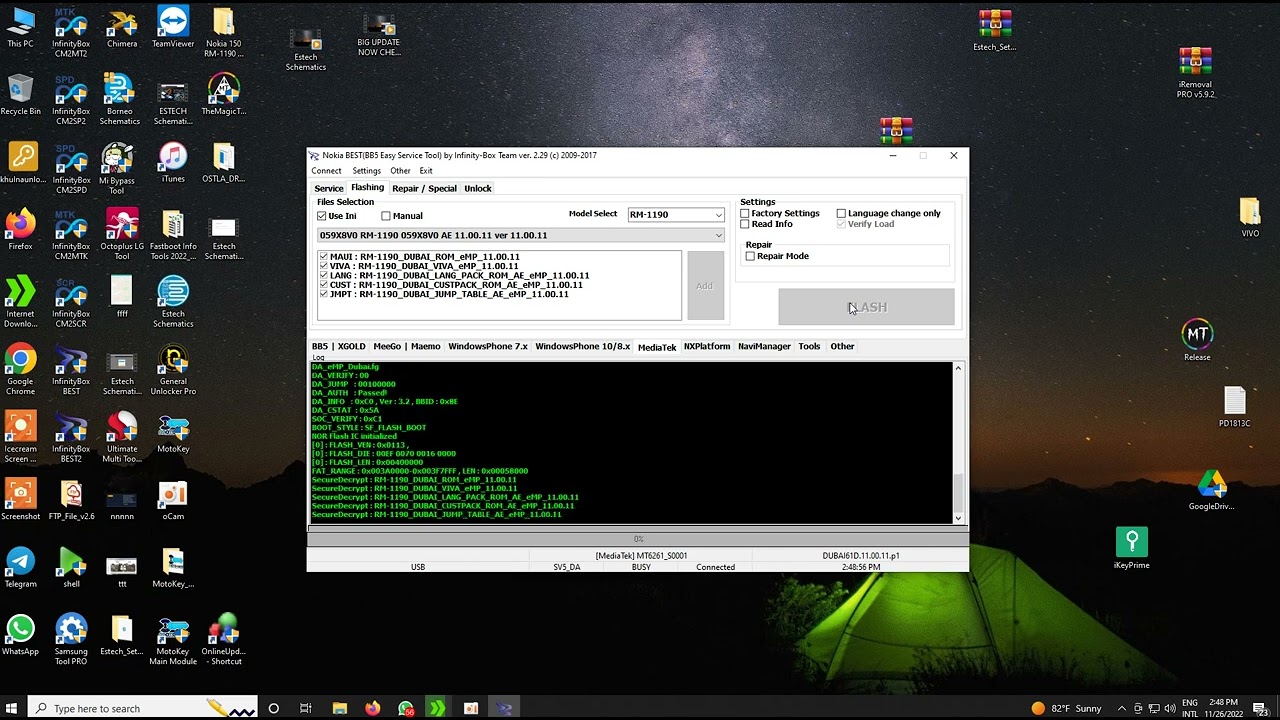
Task: Open Samsung Tool PRO icon
Action: click(x=71, y=640)
